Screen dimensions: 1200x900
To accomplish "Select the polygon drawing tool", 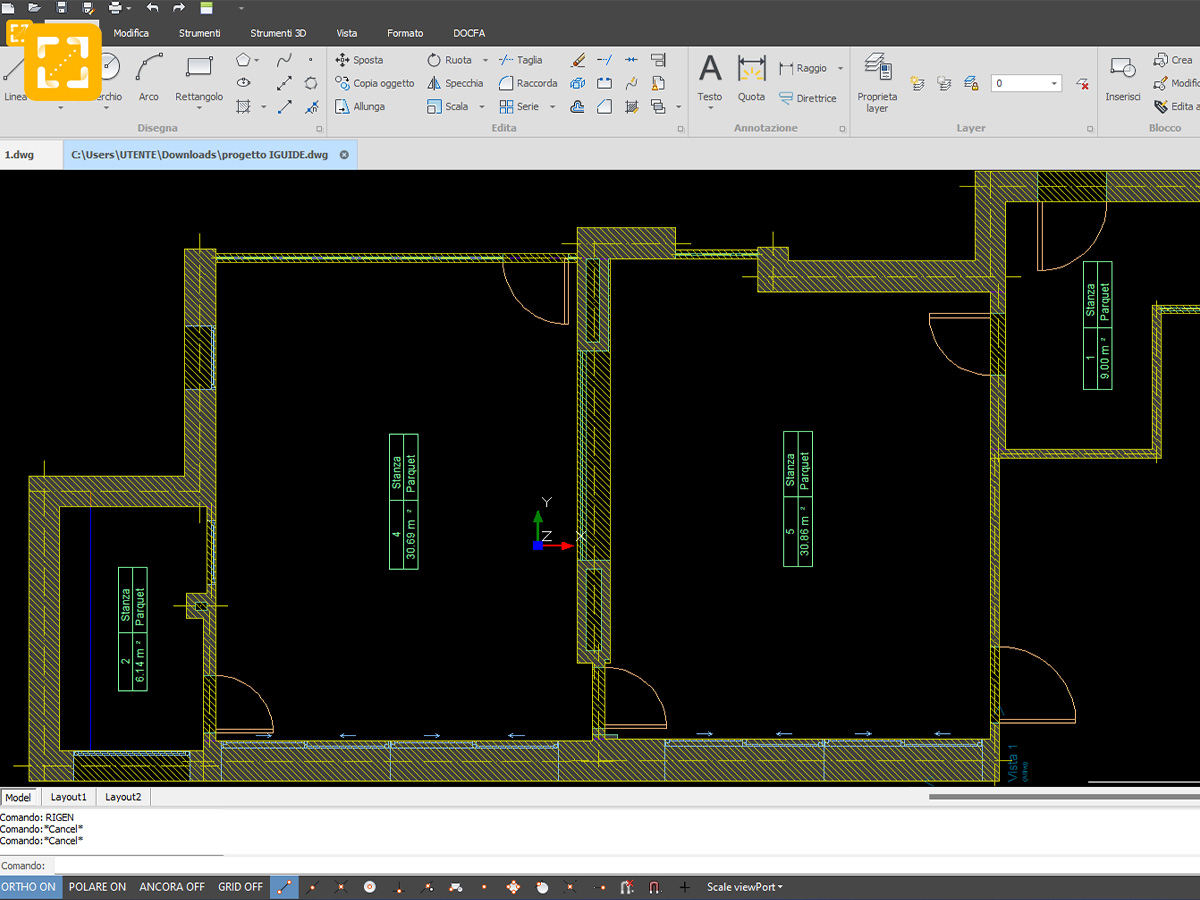I will (243, 60).
